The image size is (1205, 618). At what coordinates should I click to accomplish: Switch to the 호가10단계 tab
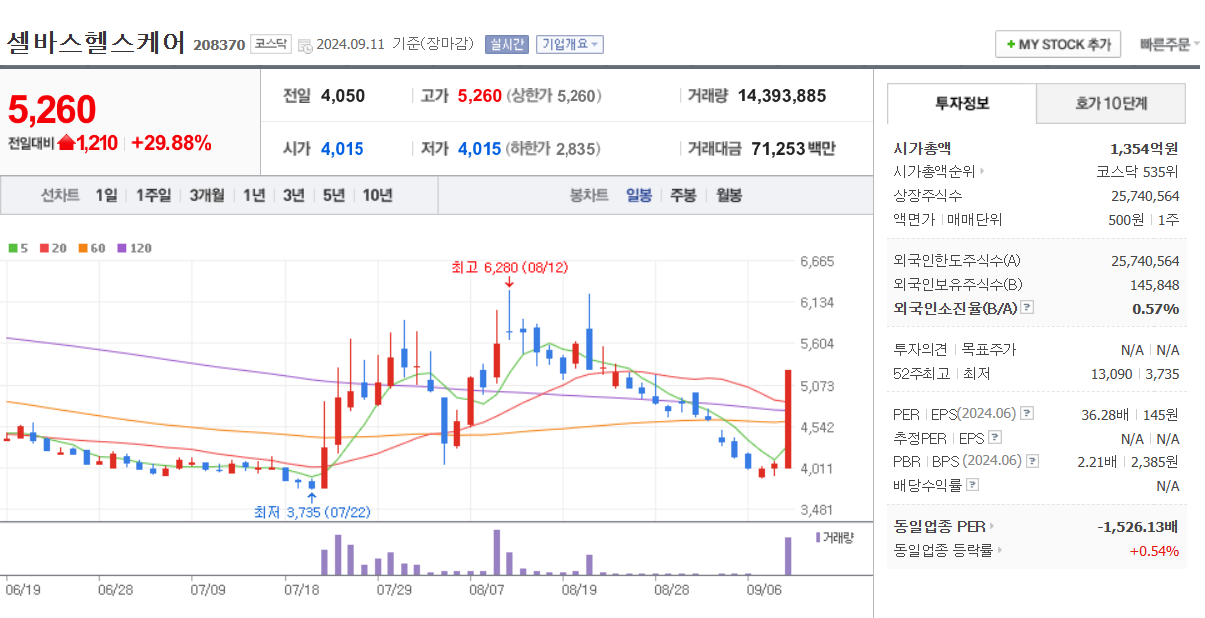tap(1111, 103)
